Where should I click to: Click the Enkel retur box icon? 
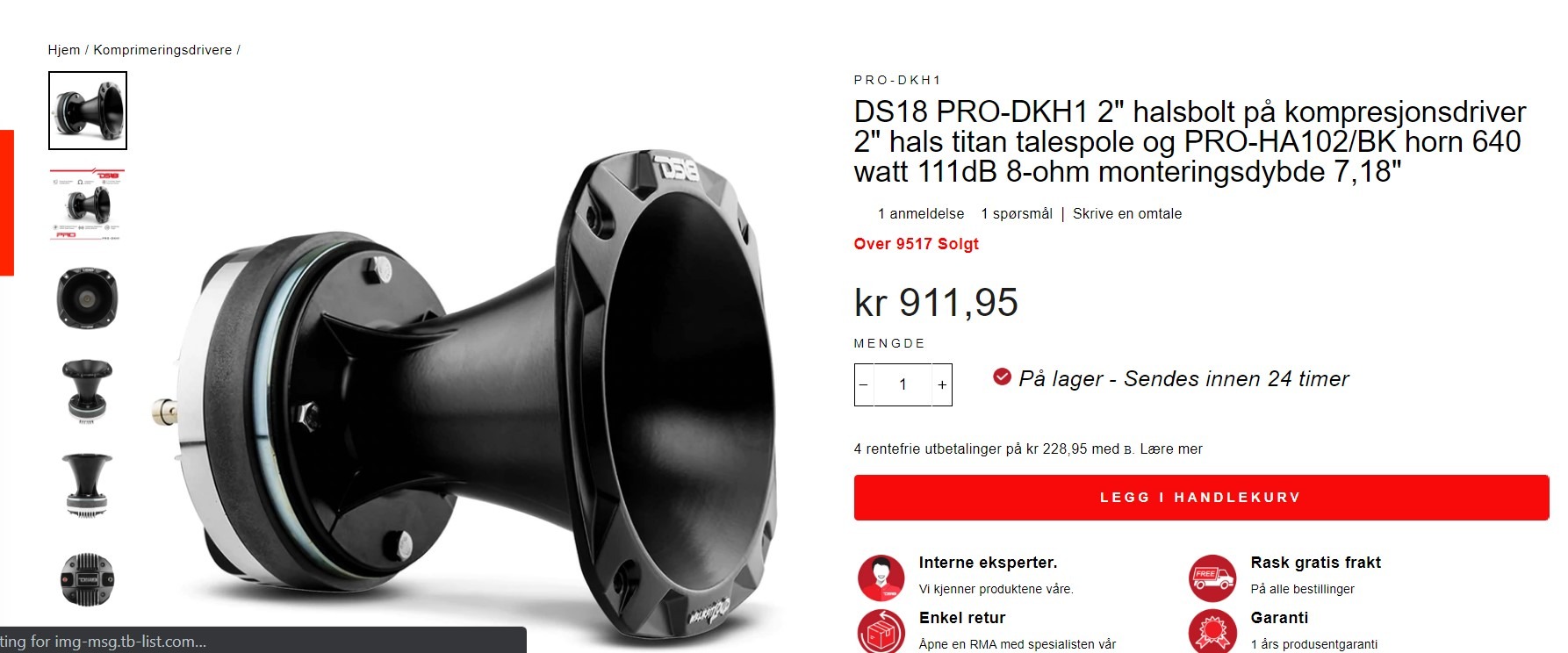pos(881,630)
